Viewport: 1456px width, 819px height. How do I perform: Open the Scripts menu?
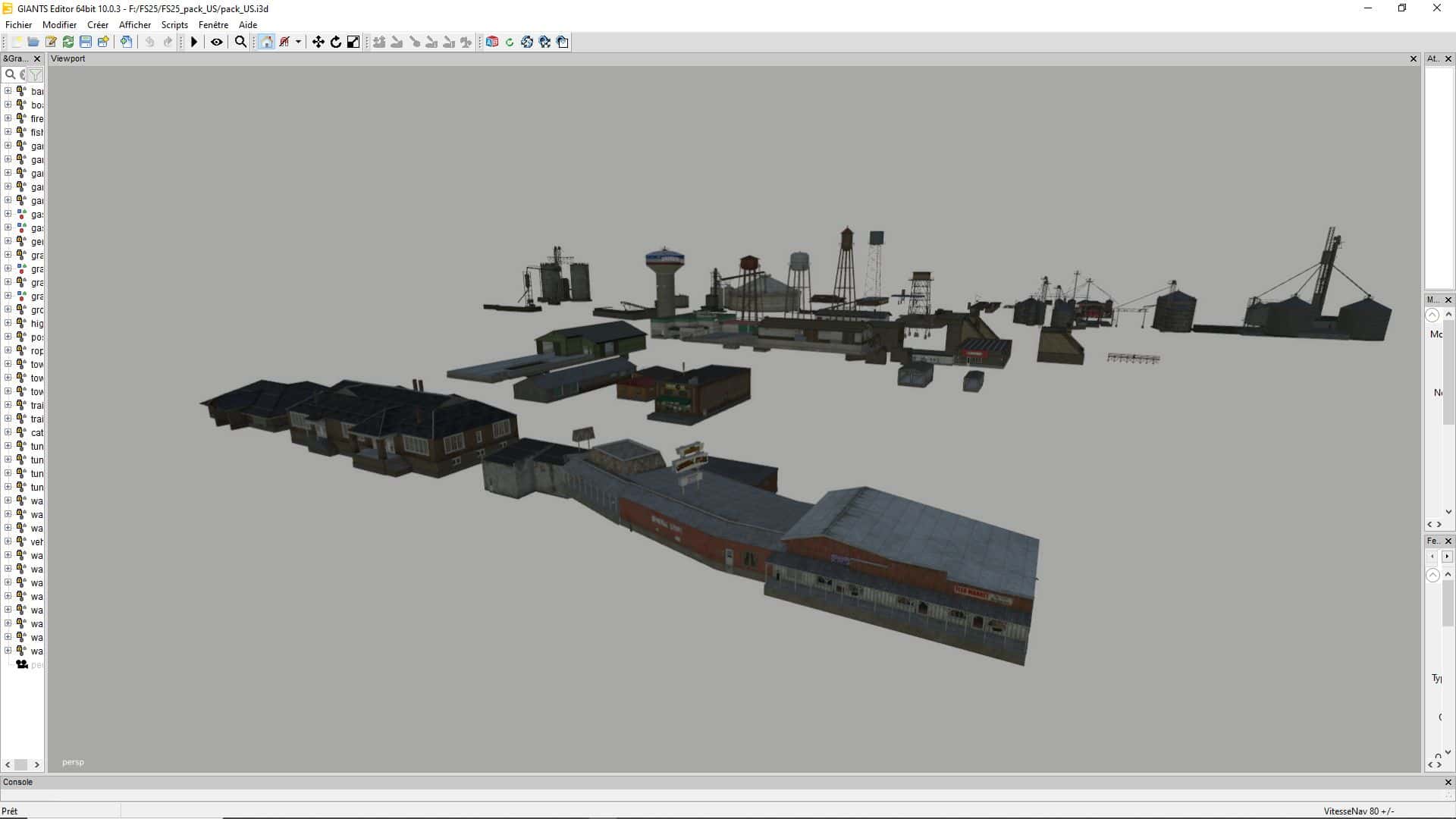tap(174, 25)
